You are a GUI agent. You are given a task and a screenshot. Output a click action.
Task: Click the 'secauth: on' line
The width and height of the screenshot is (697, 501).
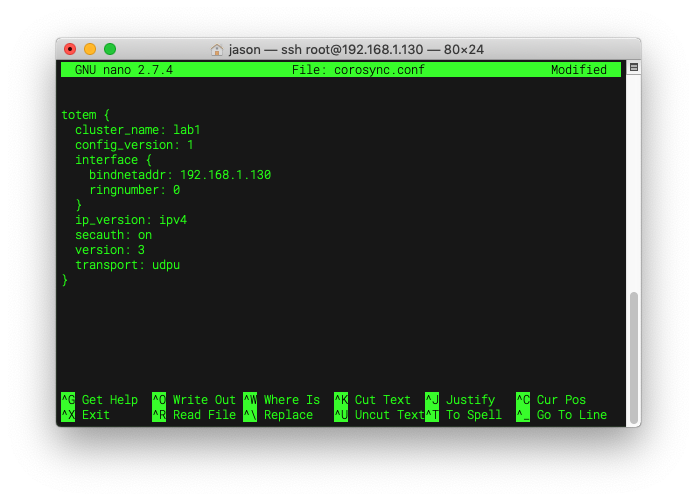click(x=113, y=235)
